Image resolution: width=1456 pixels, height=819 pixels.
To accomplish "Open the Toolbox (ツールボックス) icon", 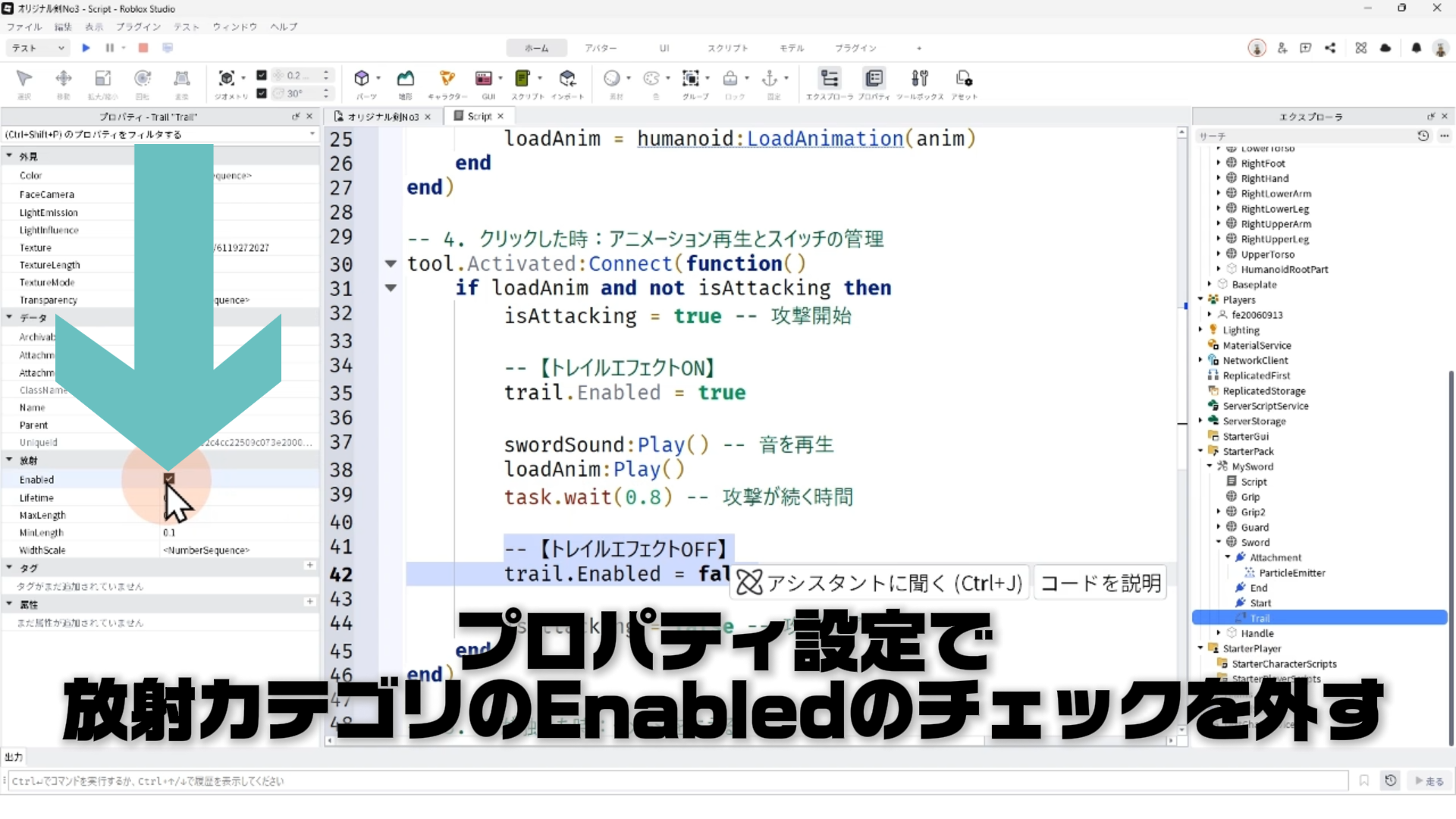I will [919, 79].
